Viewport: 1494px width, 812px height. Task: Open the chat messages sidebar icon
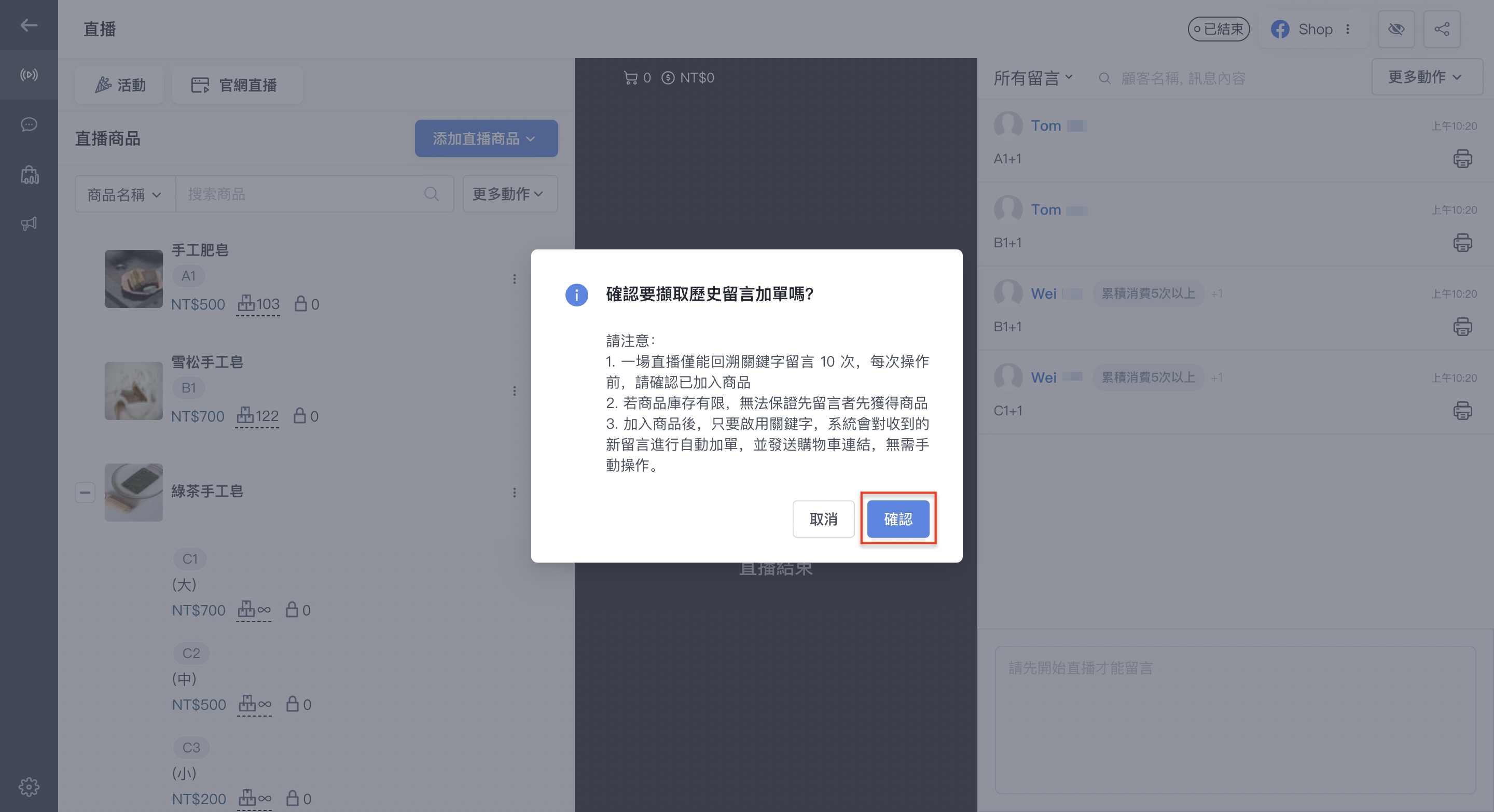29,124
